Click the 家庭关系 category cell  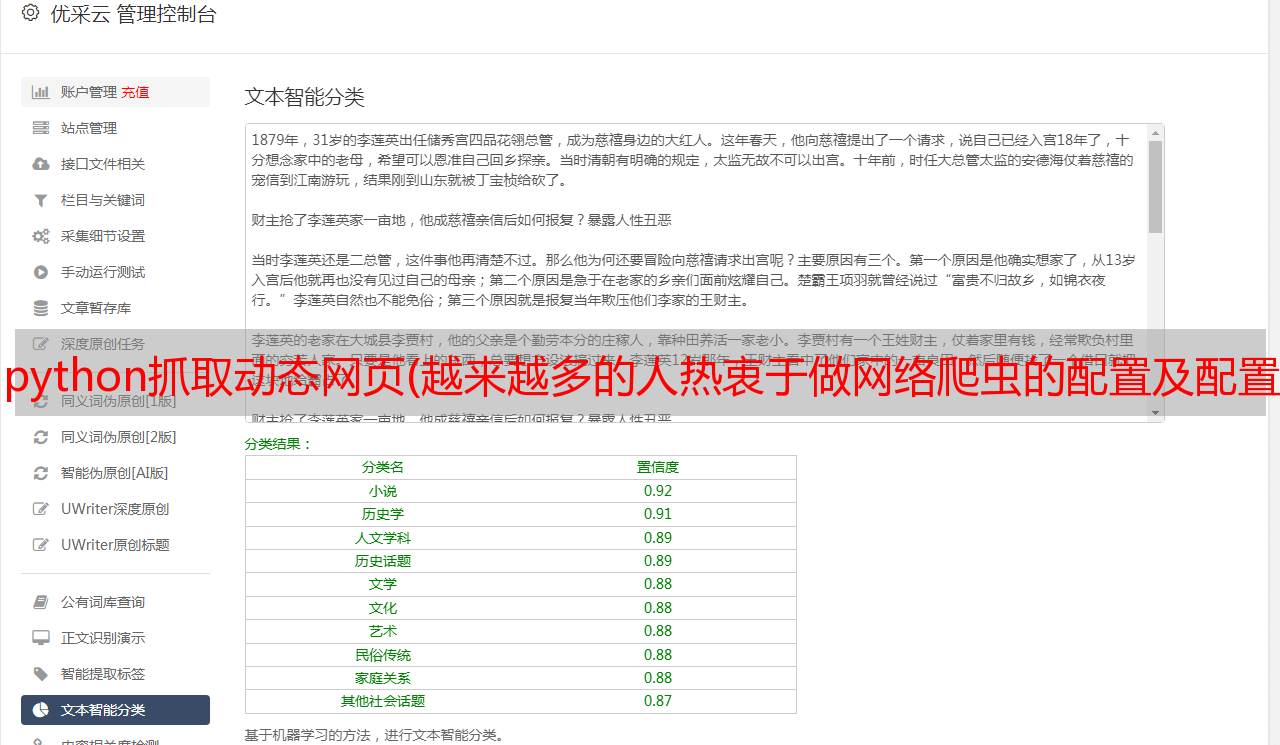[x=383, y=678]
